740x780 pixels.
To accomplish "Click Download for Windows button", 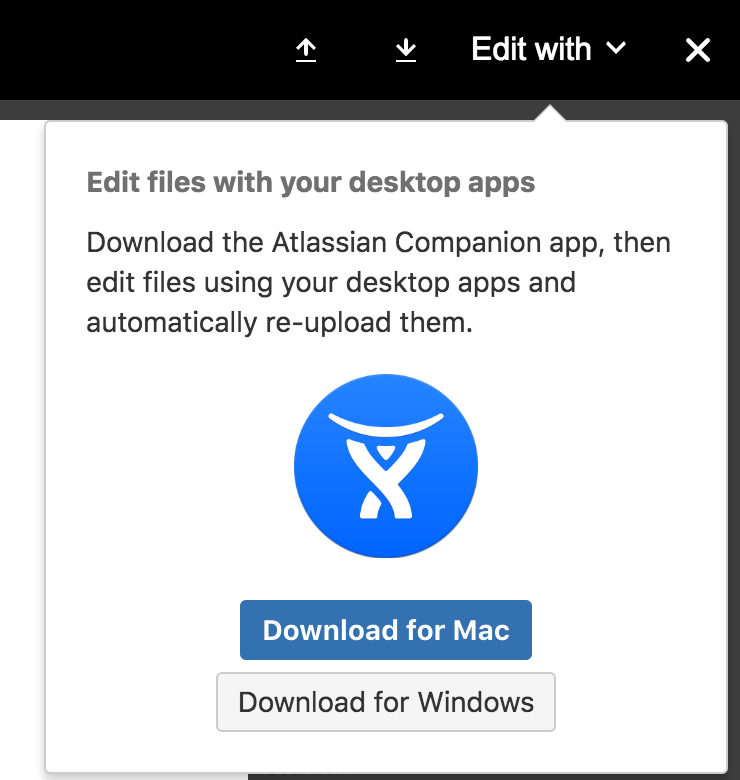I will 386,702.
